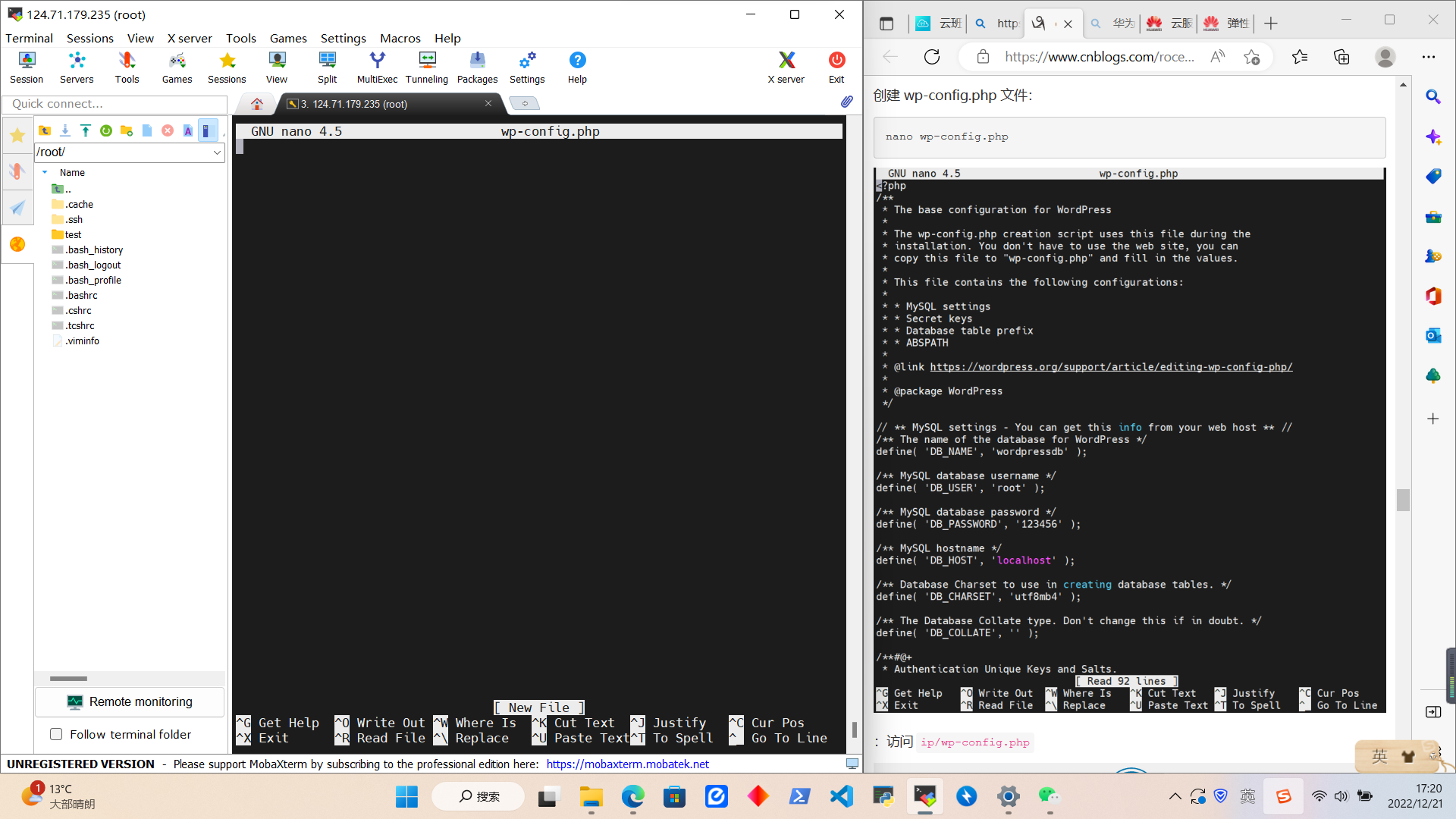Open the Macros menu

tap(400, 38)
